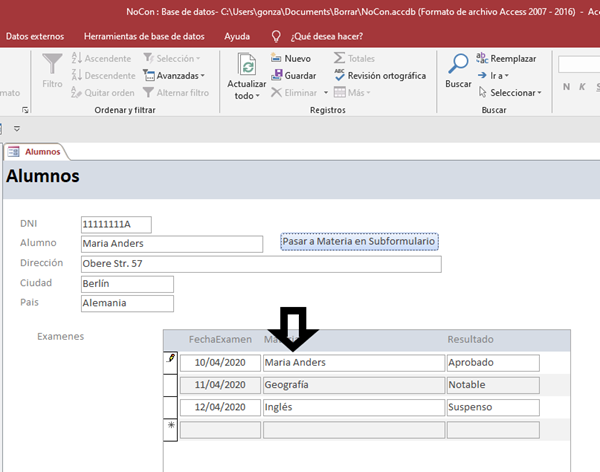Open the Ayuda ribbon tab
Viewport: 600px width, 472px height.
tap(238, 36)
